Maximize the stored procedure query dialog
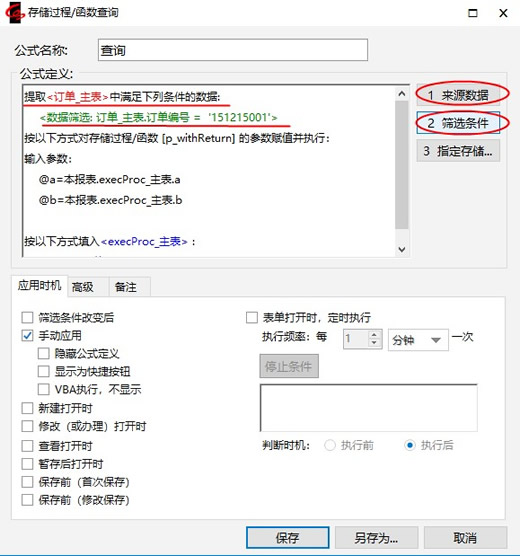Viewport: 520px width, 556px height. (472, 13)
